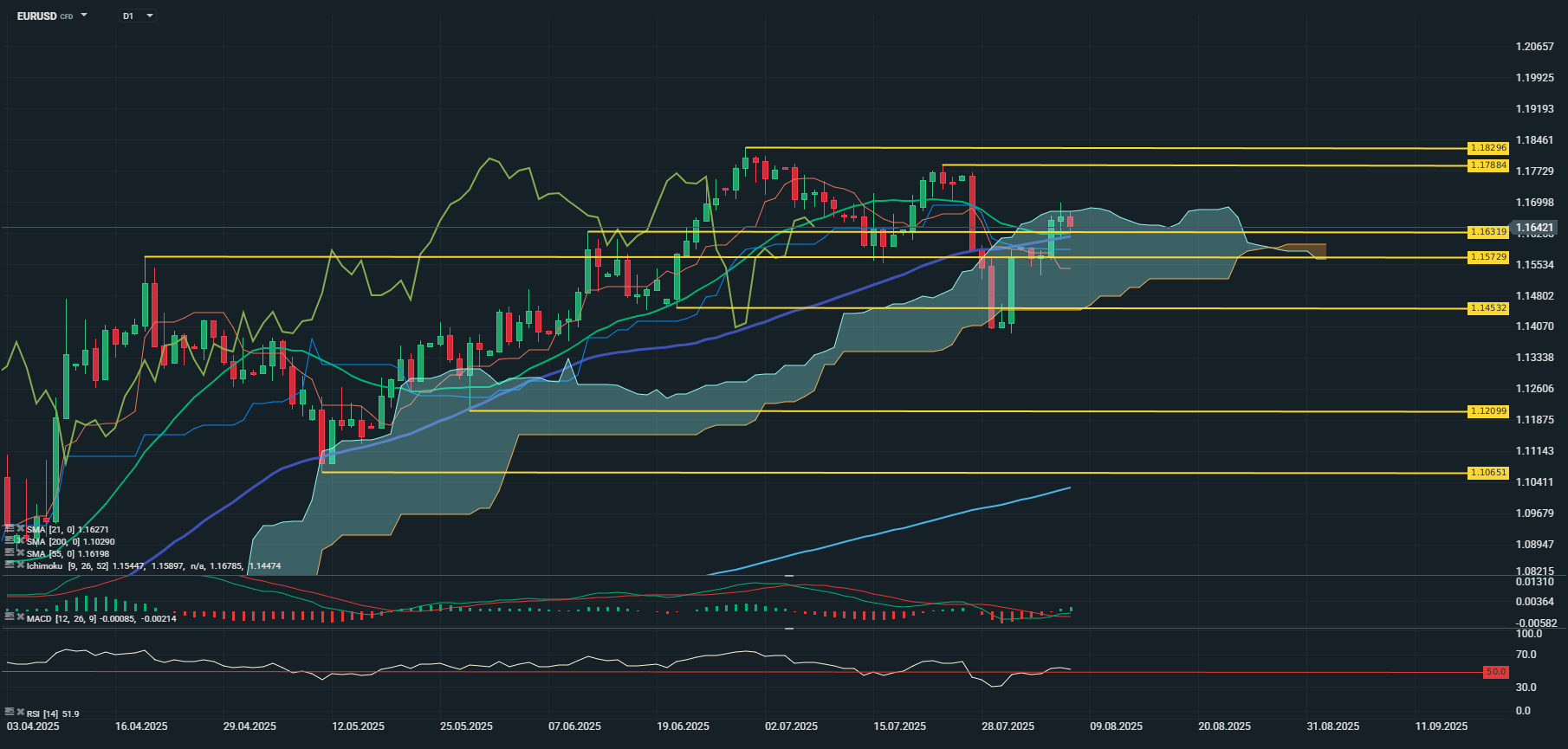This screenshot has width=1568, height=749.
Task: Click the 1.12606 value on price axis
Action: click(1534, 389)
